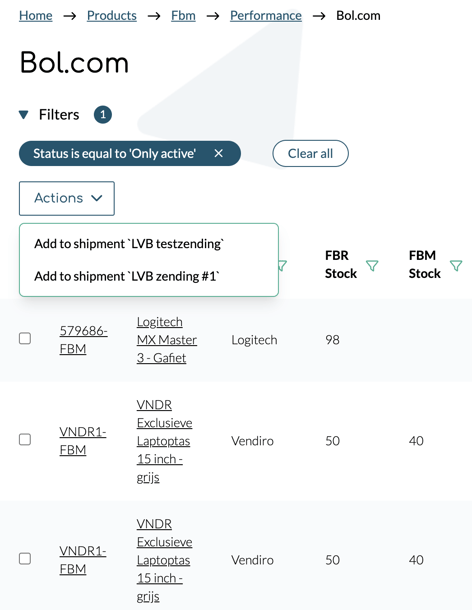The image size is (472, 610).
Task: Open the 579686-FBM SKU link
Action: tap(83, 340)
